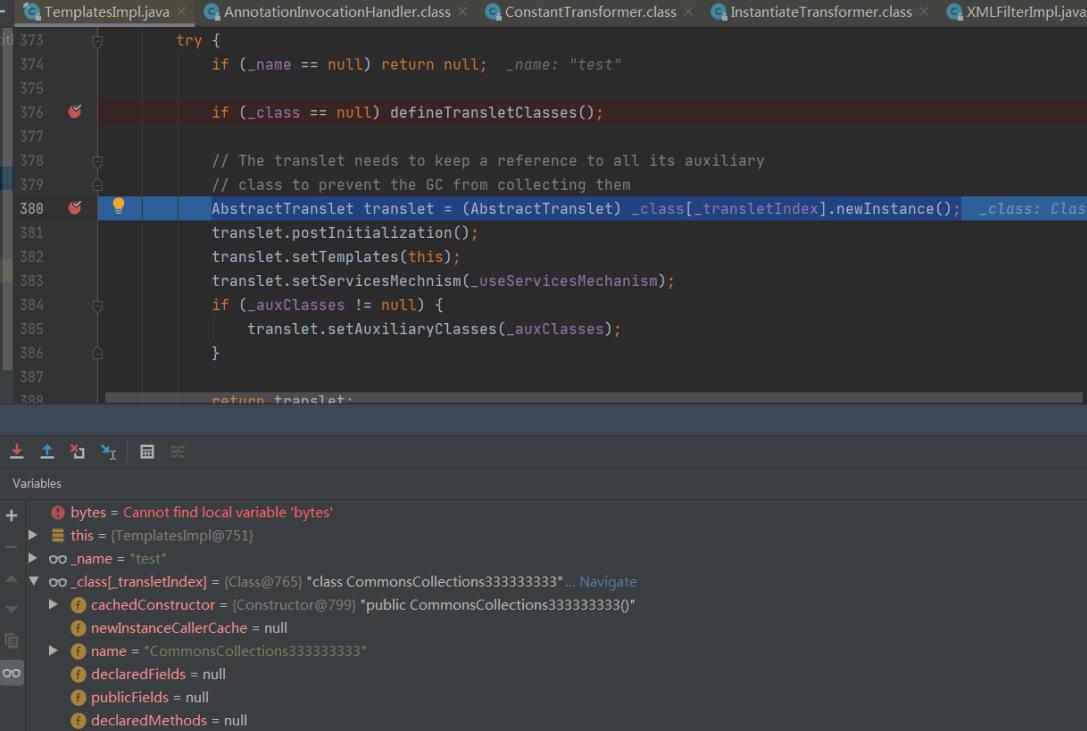Expand the _name watch variable

33,558
